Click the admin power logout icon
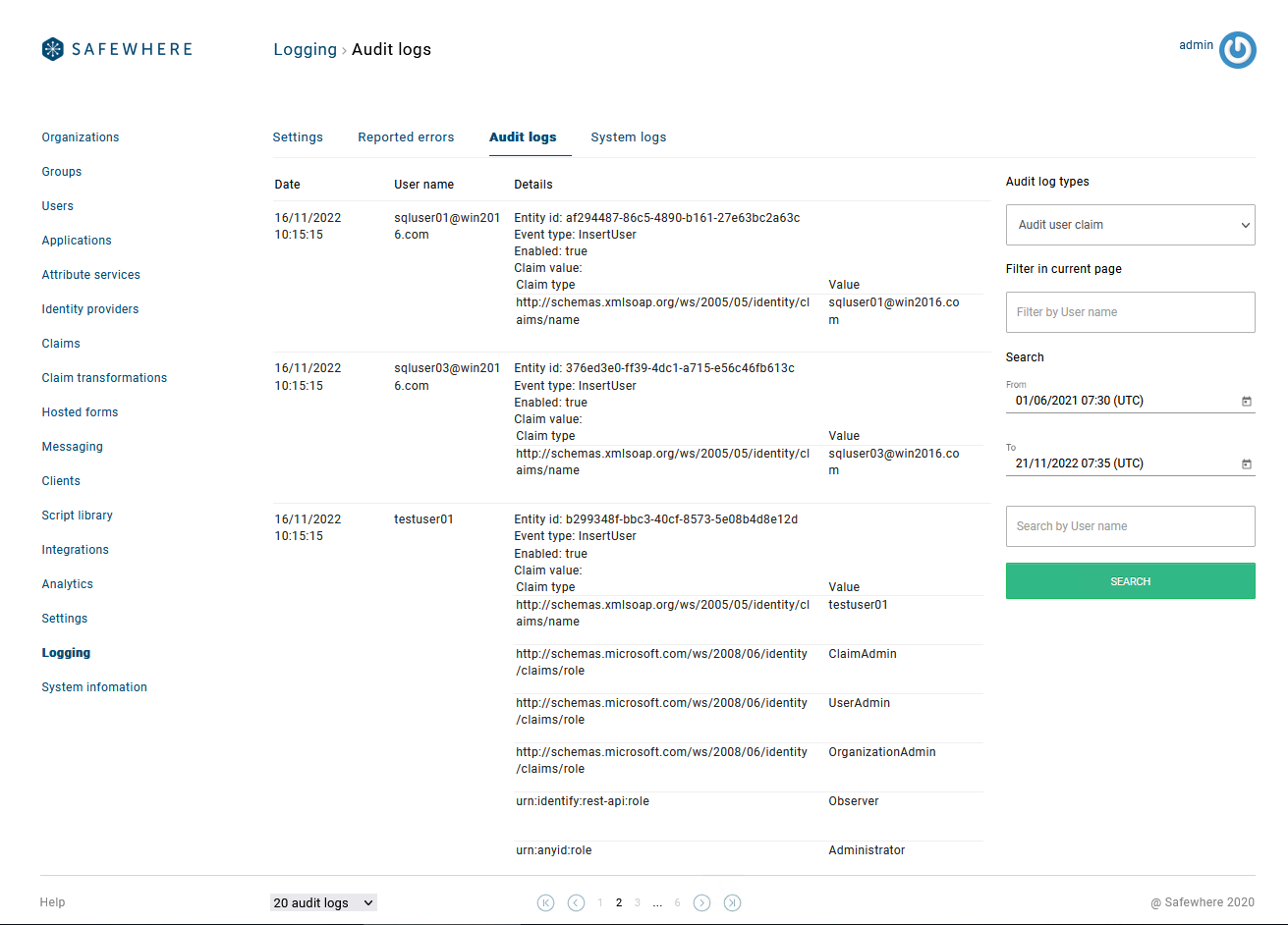The image size is (1288, 925). pyautogui.click(x=1237, y=50)
